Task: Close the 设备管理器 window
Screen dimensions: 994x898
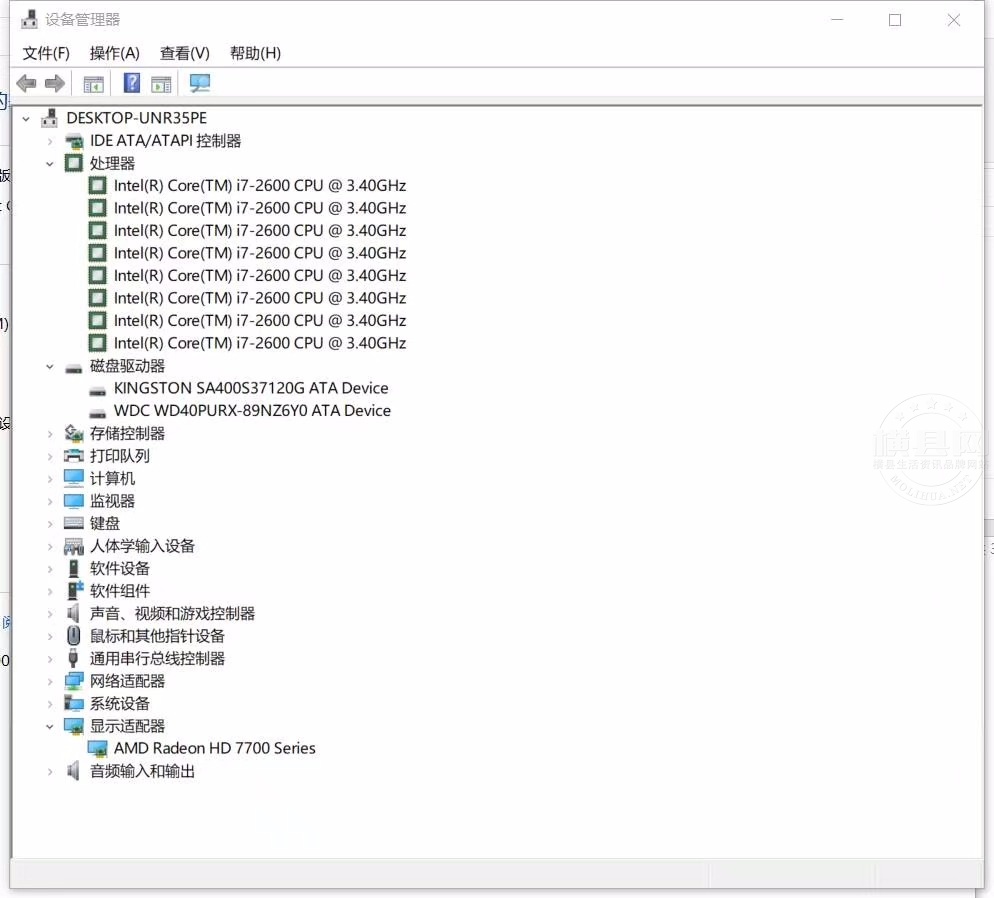Action: [953, 20]
